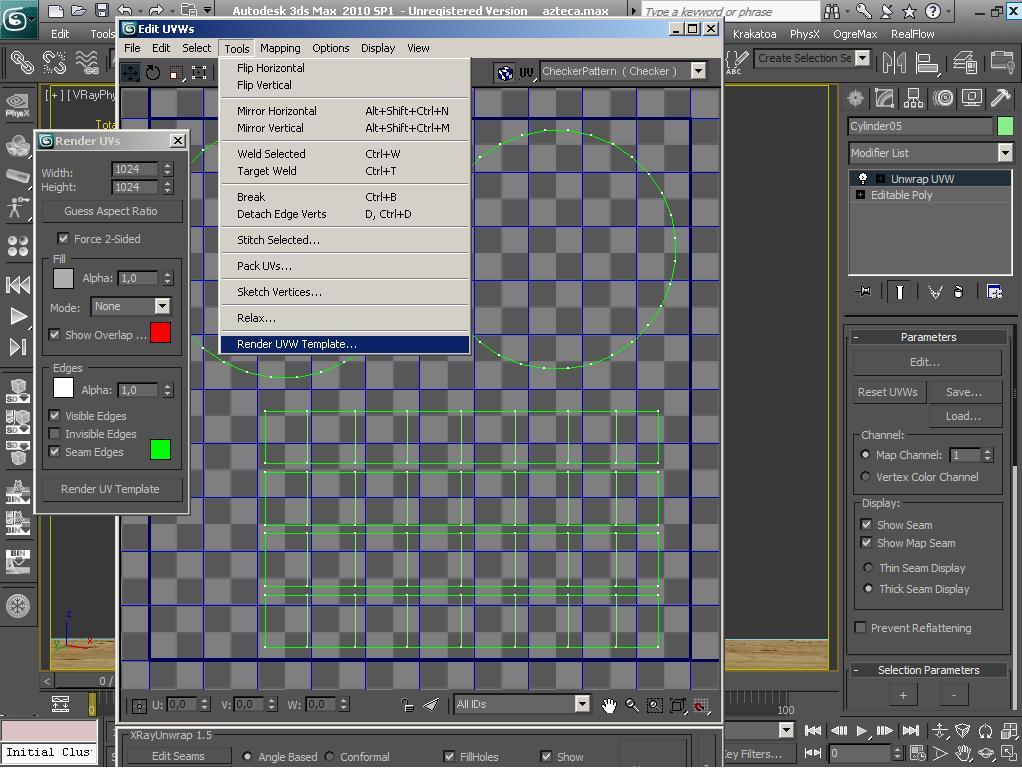The width and height of the screenshot is (1022, 768).
Task: Click the Align tool in main toolbar
Action: coord(926,62)
